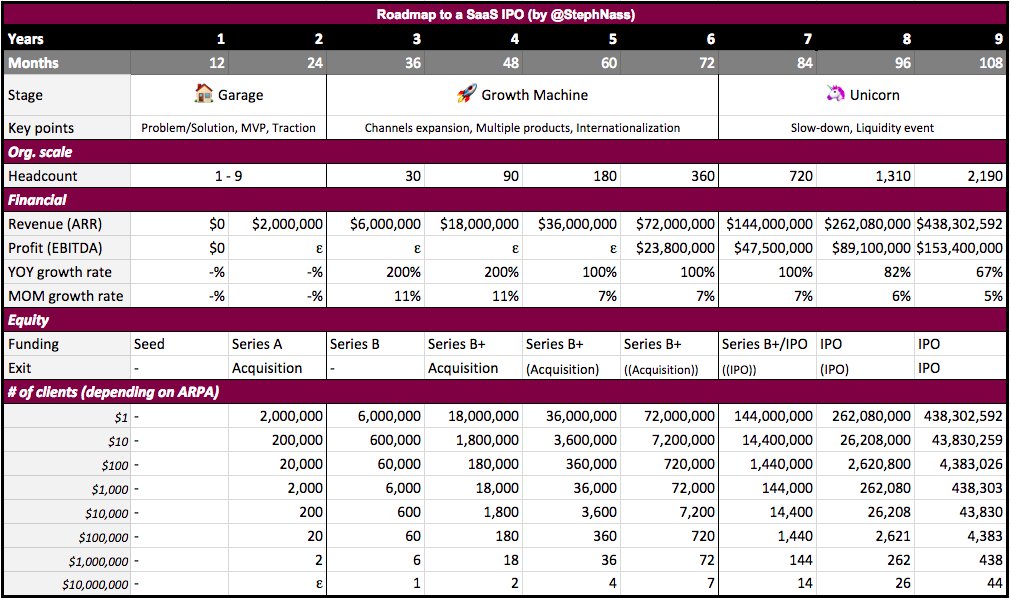Click the cell Slow-down, Liquidity event
This screenshot has width=1010, height=598.
862,128
